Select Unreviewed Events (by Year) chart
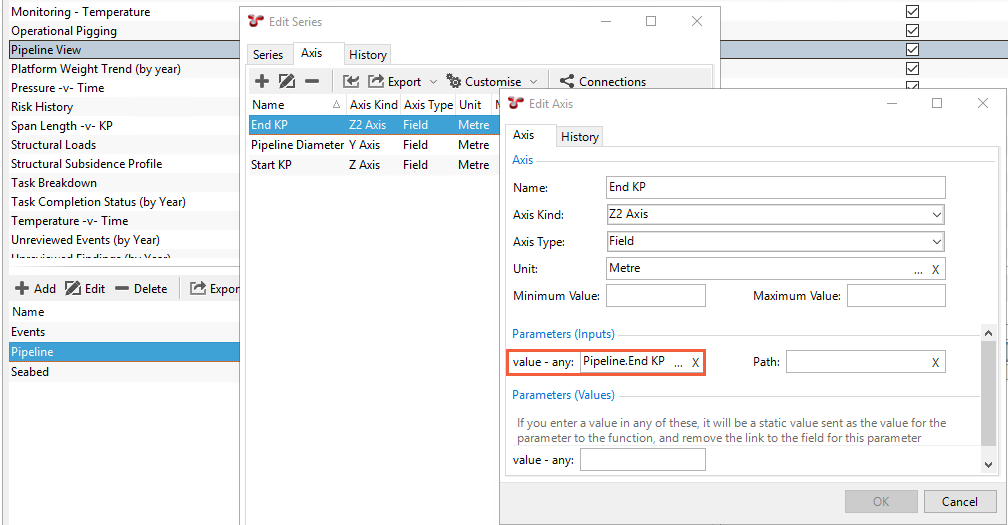 [85, 240]
